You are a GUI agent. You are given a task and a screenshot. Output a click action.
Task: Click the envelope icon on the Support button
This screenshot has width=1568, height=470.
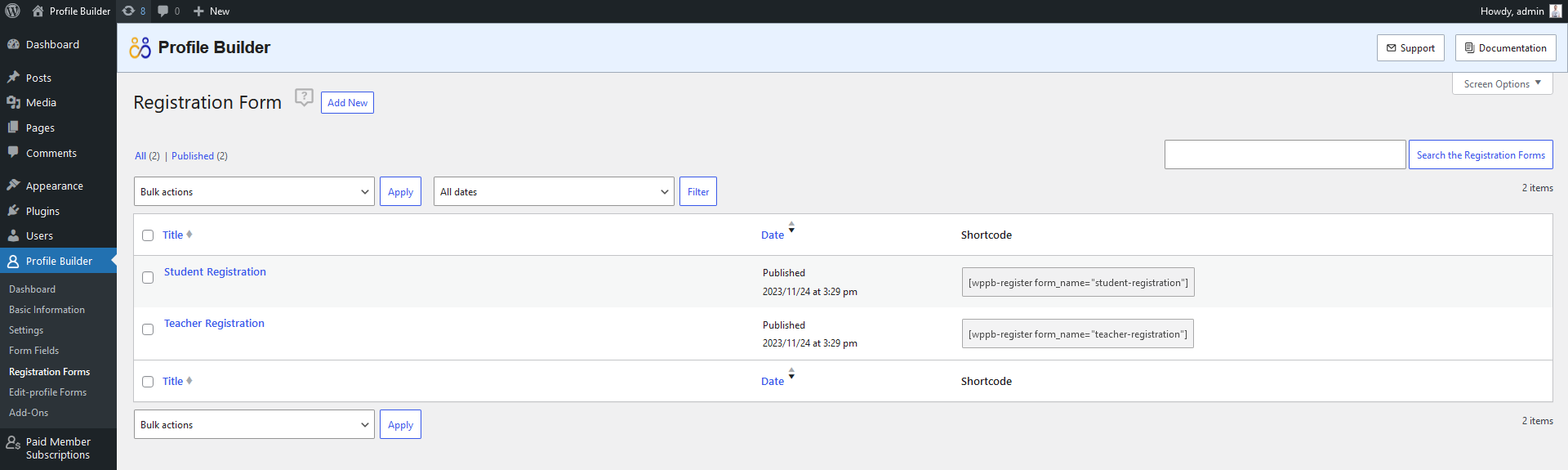point(1392,48)
